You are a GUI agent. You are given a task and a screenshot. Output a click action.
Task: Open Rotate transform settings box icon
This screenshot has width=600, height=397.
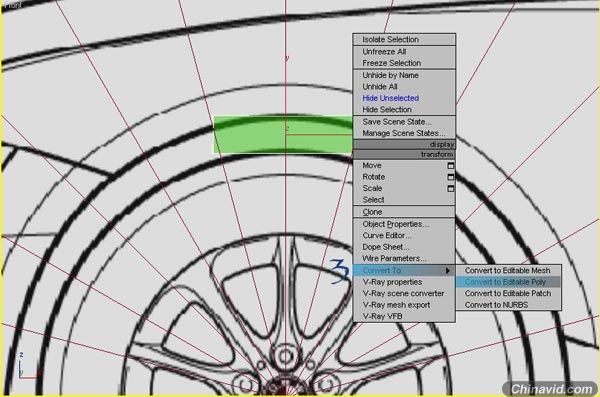pyautogui.click(x=450, y=177)
